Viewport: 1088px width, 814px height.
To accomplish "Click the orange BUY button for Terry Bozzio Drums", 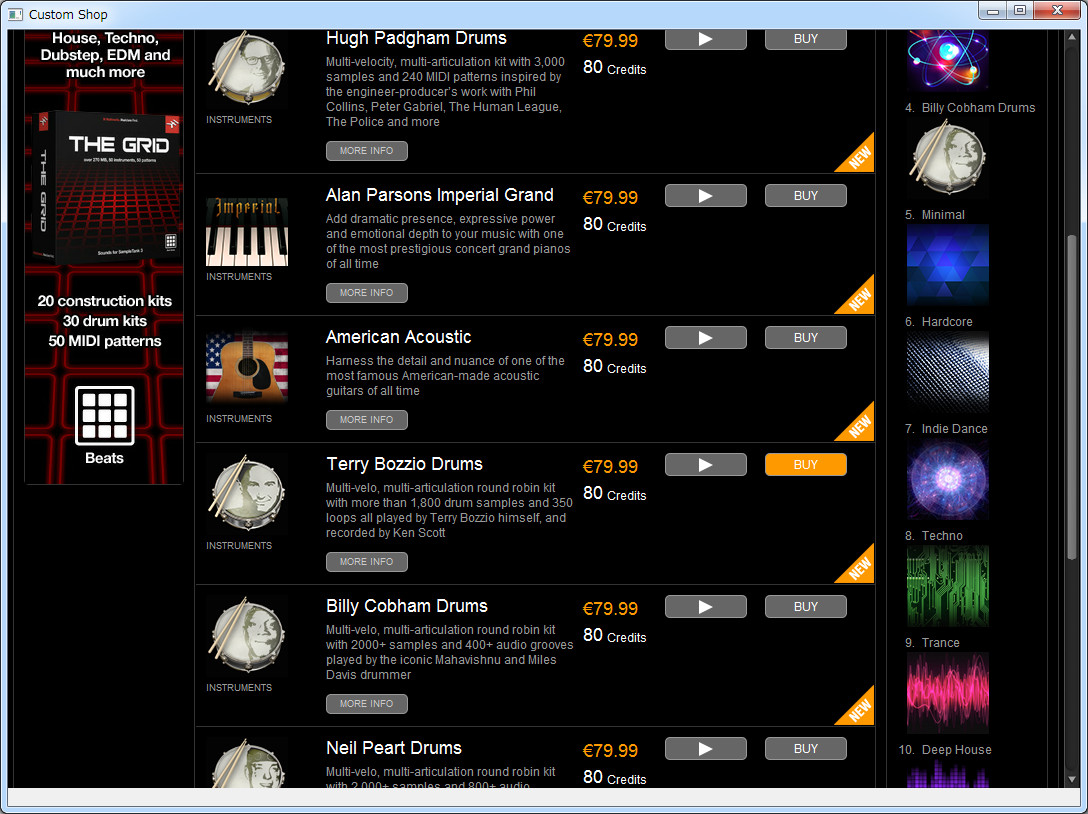I will (806, 465).
